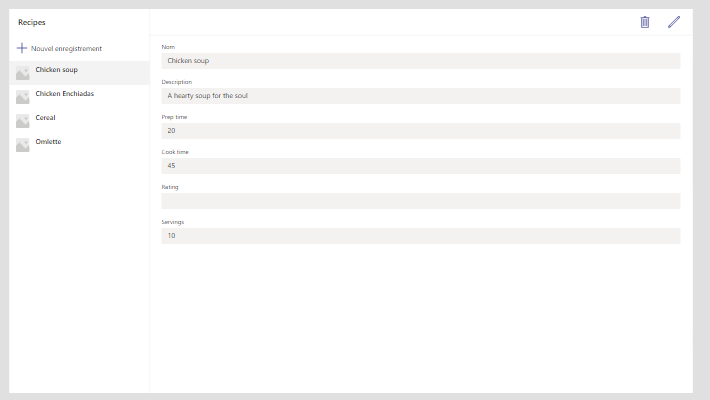Click the Servings field showing 10

[421, 236]
